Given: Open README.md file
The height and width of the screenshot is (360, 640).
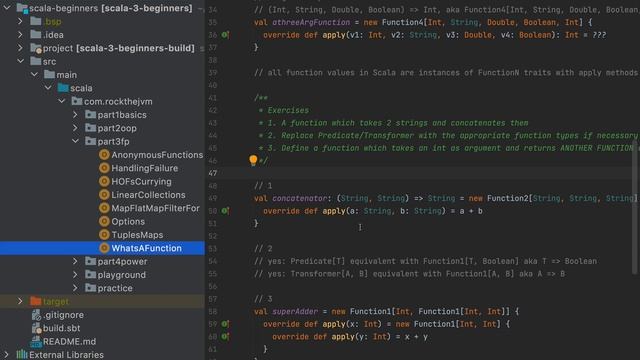Looking at the screenshot, I should [x=69, y=341].
